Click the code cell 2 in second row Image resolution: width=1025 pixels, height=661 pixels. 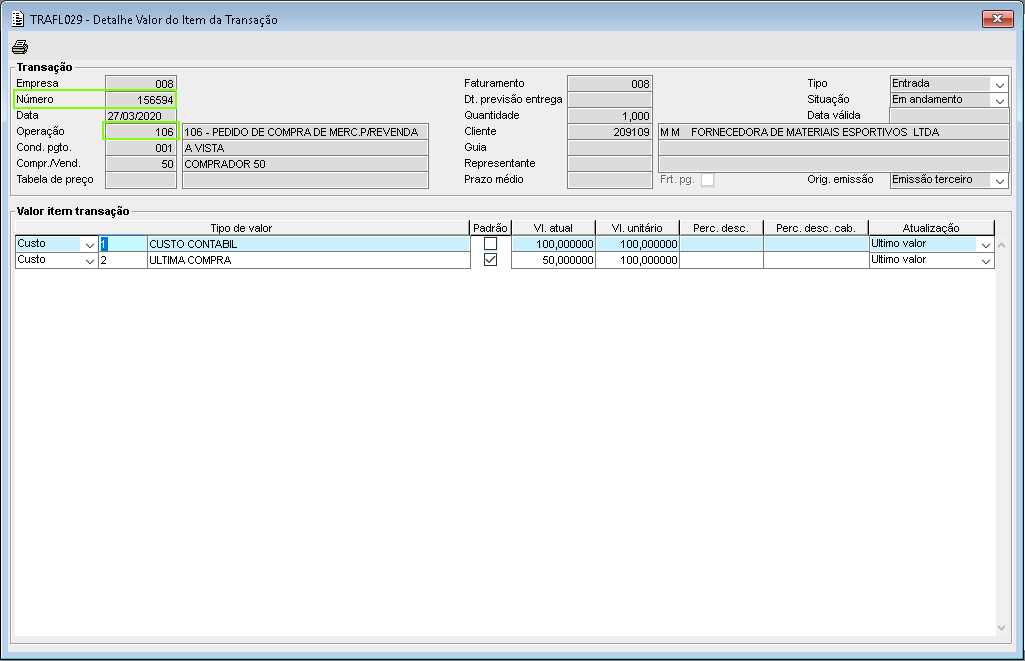(x=123, y=260)
